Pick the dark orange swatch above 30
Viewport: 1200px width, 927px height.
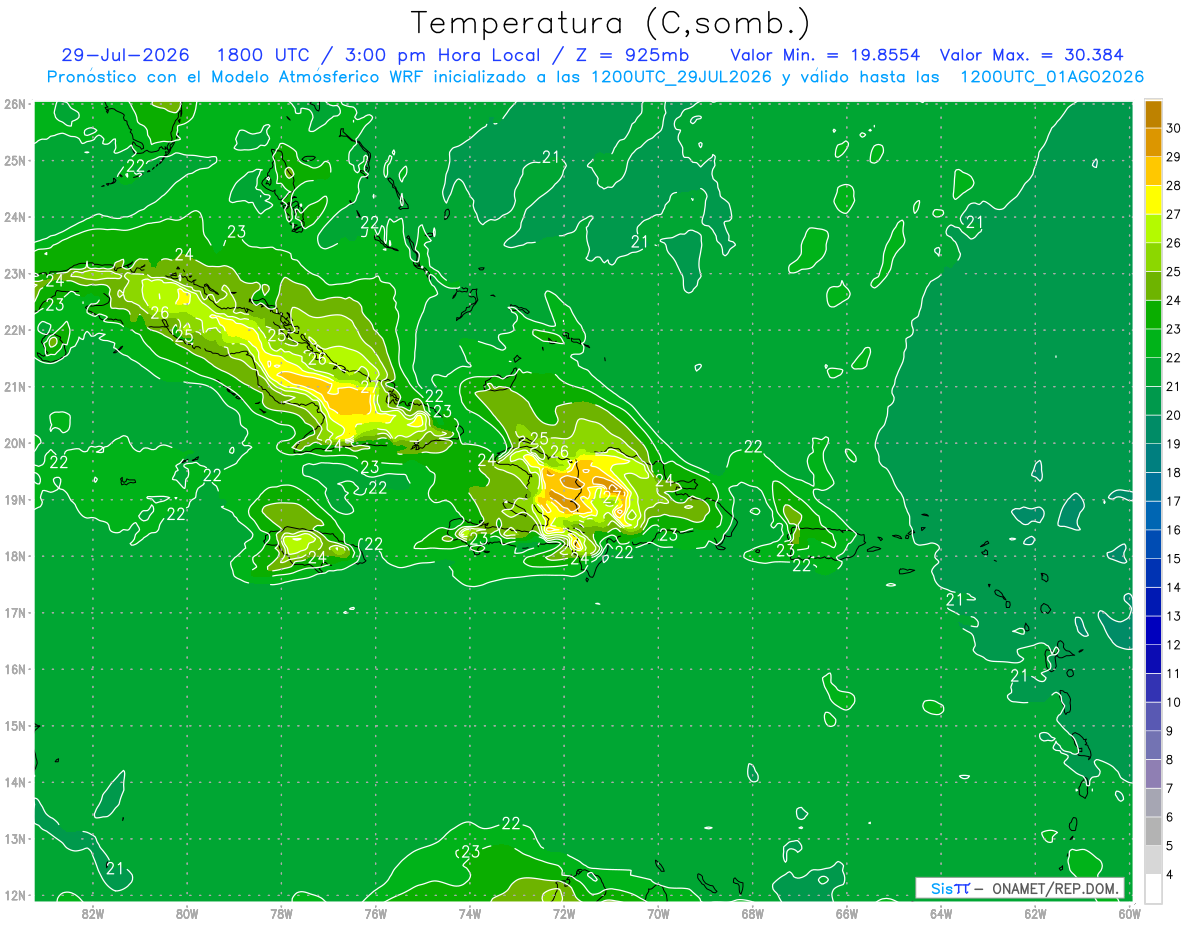tap(1153, 114)
